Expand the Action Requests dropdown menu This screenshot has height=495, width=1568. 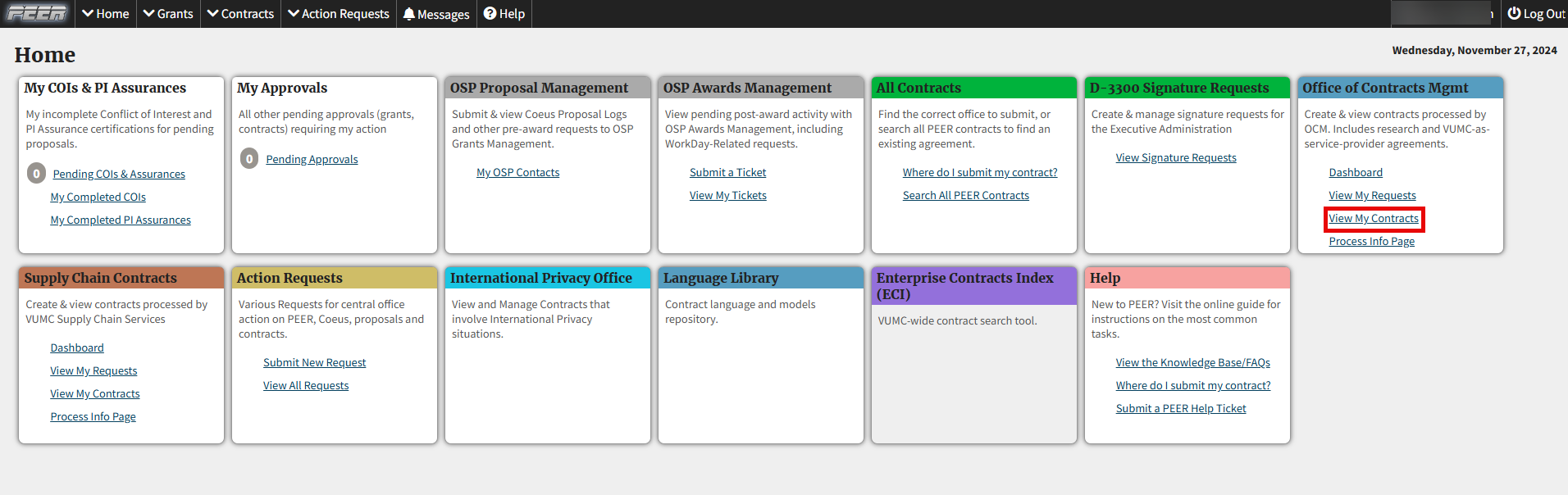pos(339,14)
